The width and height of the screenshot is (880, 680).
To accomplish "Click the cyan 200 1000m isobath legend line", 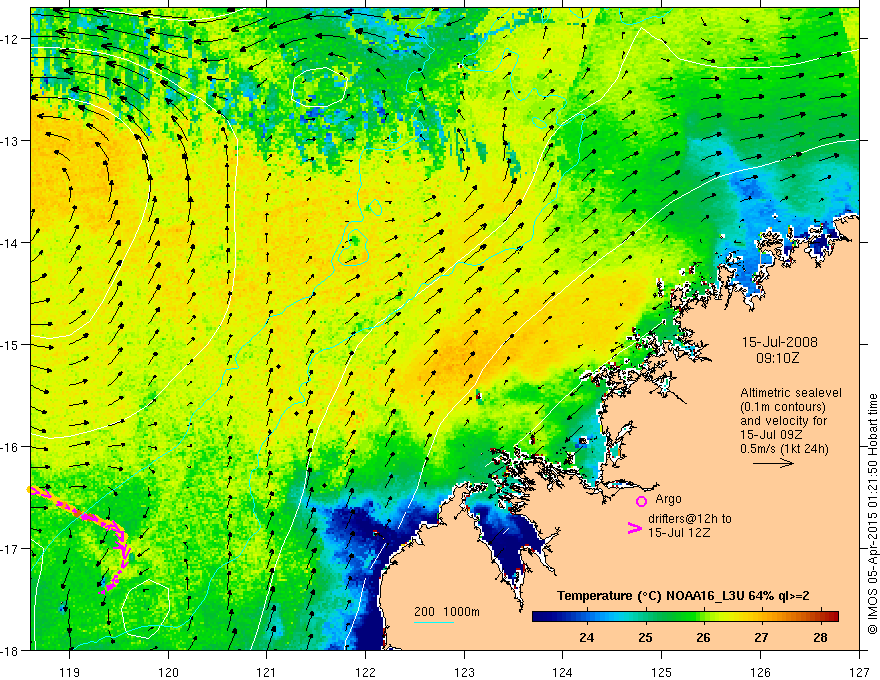I will [434, 622].
